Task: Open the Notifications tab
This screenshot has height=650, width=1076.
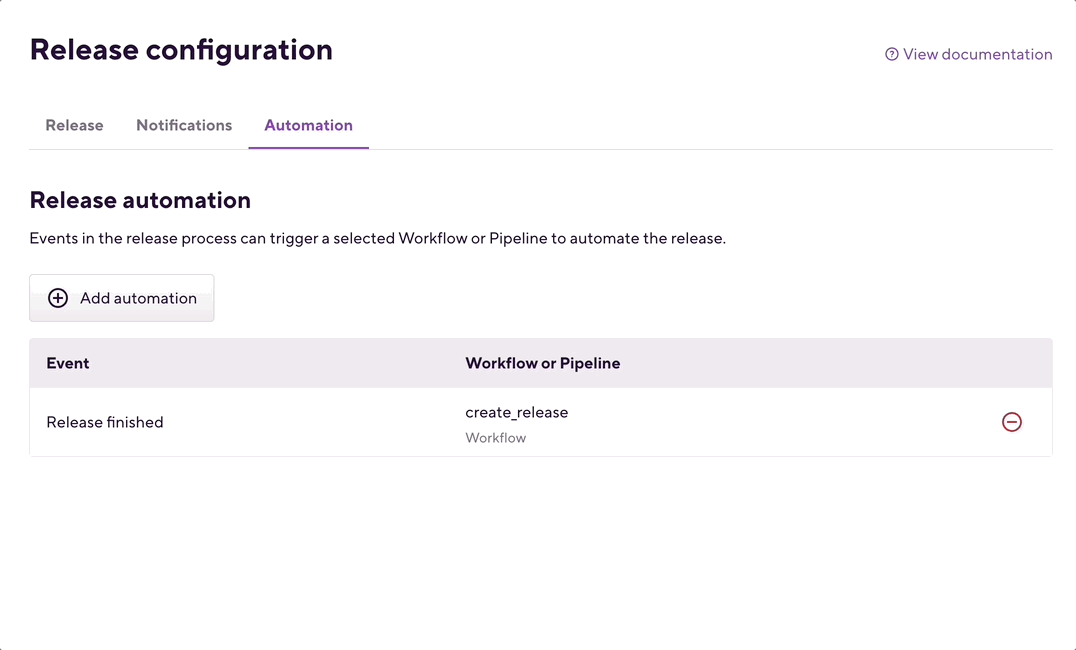Action: [184, 125]
